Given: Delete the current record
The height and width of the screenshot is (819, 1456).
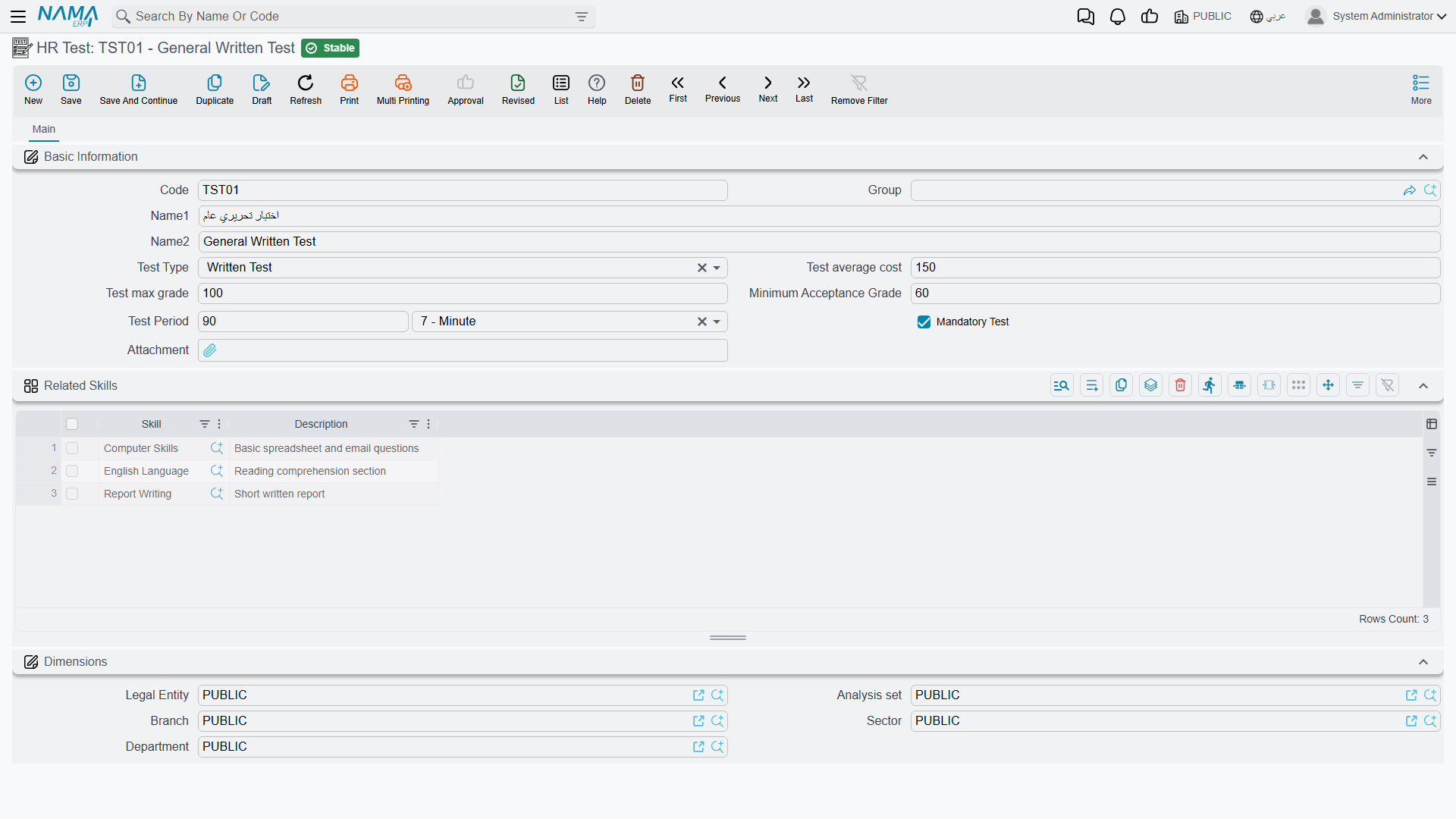Looking at the screenshot, I should (x=638, y=89).
